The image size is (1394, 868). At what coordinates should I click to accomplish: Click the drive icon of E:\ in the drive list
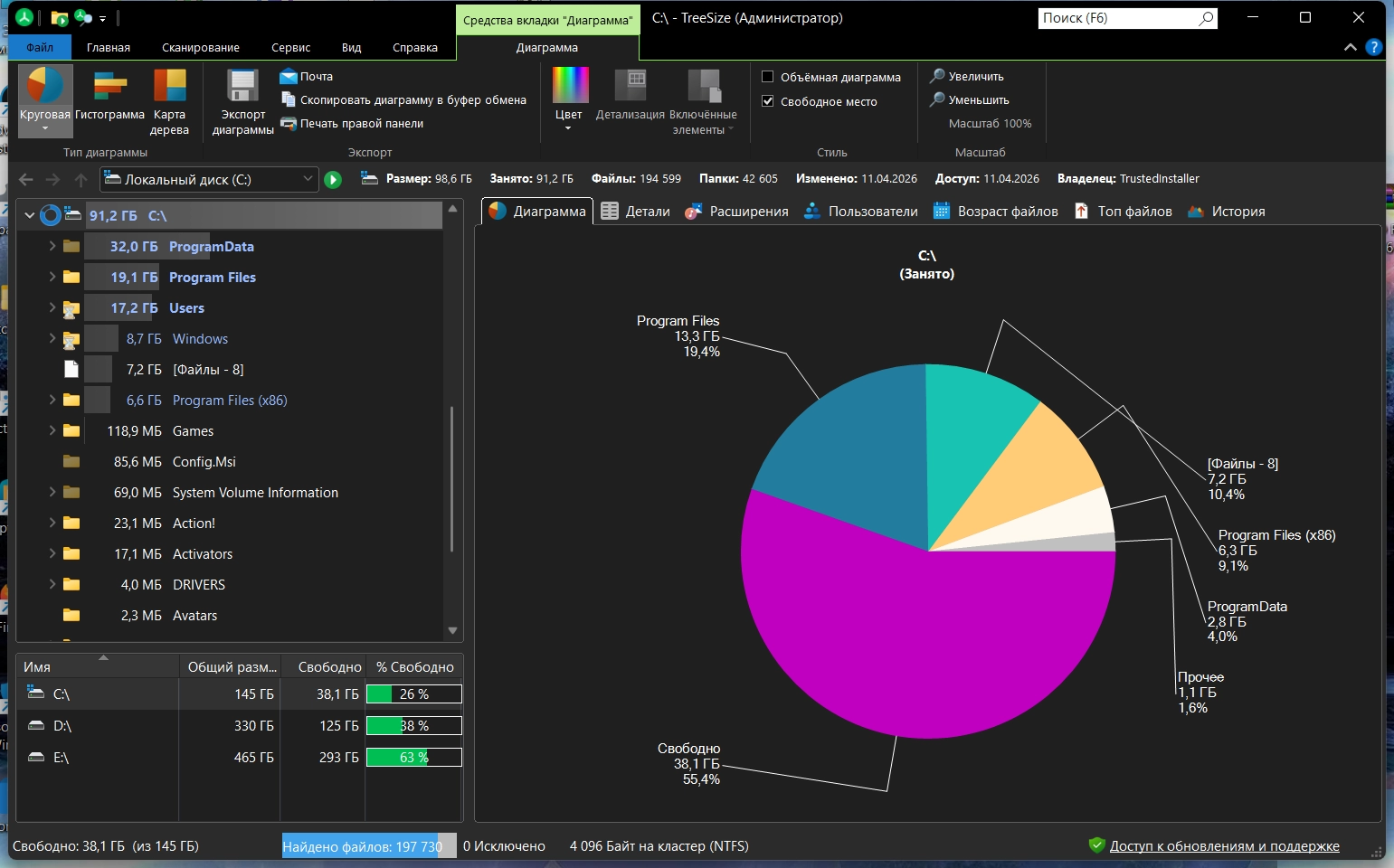point(36,757)
